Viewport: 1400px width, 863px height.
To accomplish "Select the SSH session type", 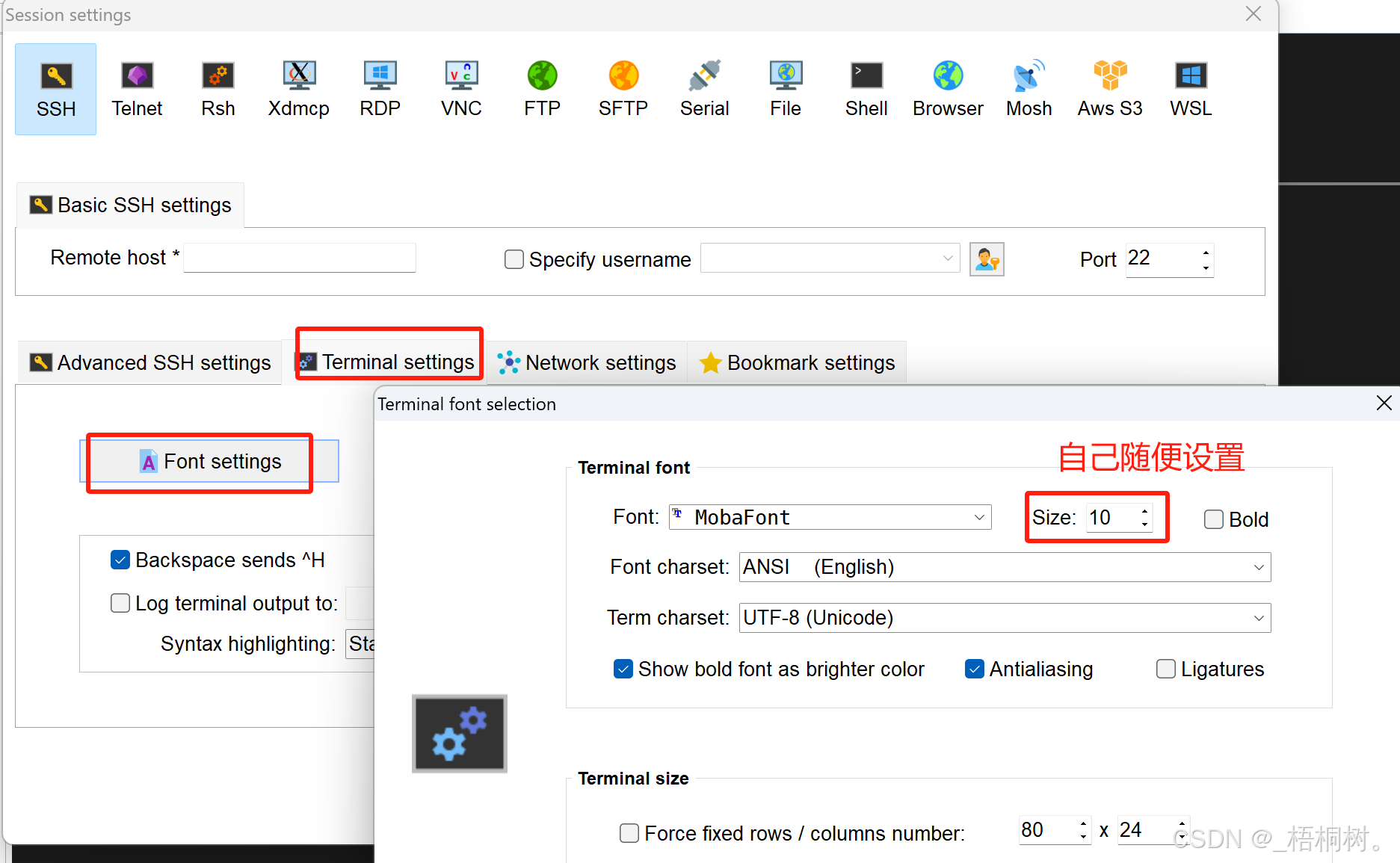I will [56, 89].
